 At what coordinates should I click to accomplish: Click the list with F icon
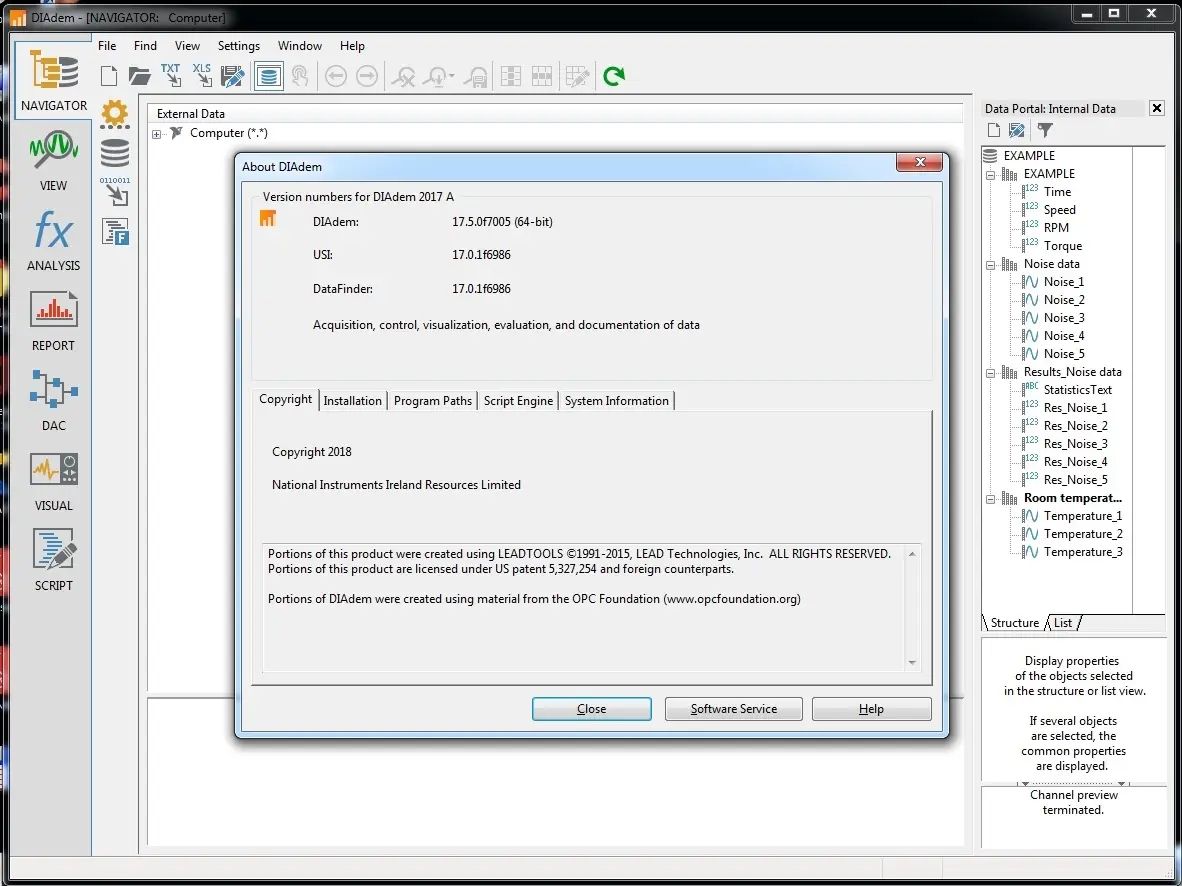click(x=115, y=232)
